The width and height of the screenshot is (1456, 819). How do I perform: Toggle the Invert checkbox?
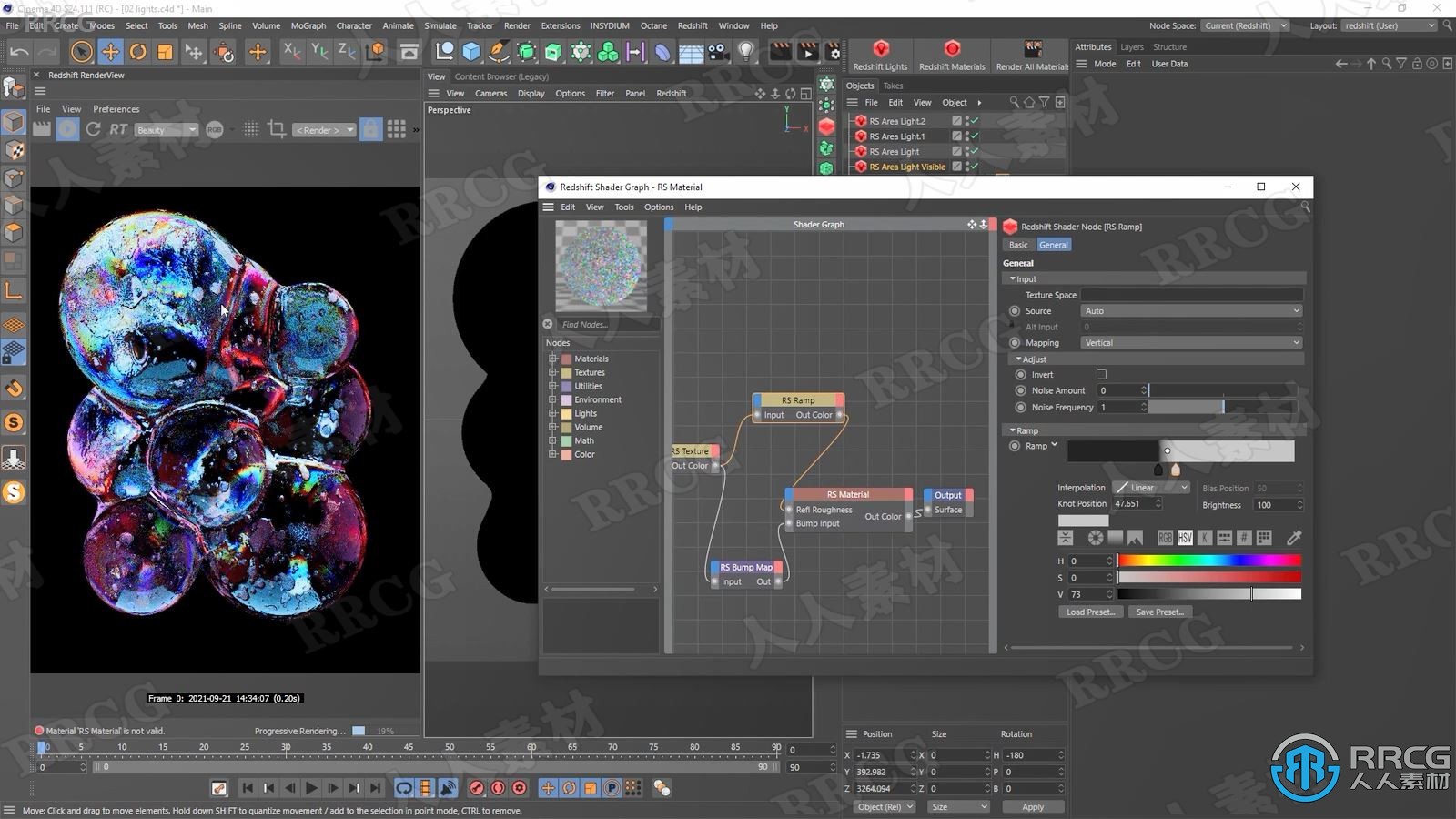coord(1101,374)
